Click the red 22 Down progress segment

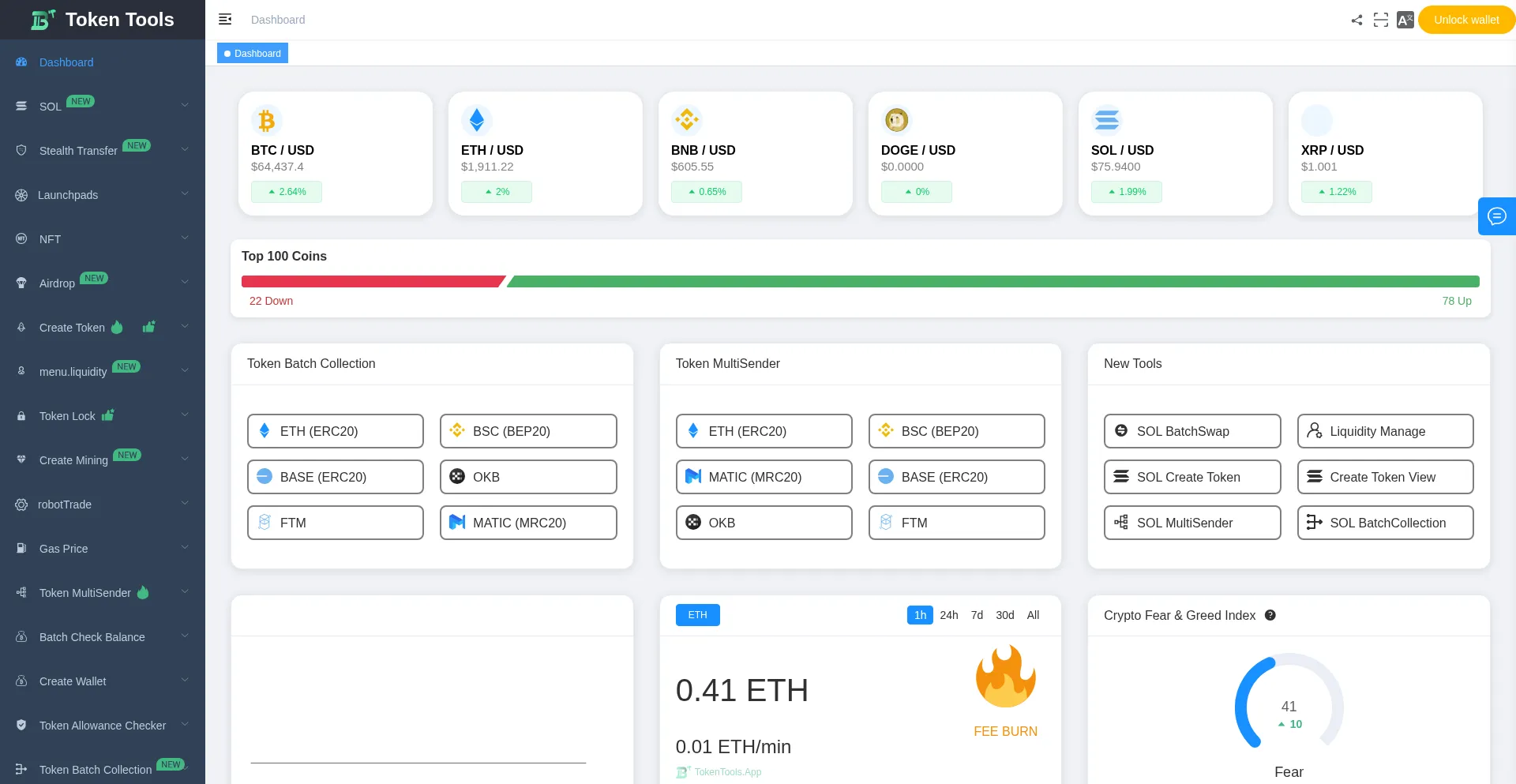373,281
